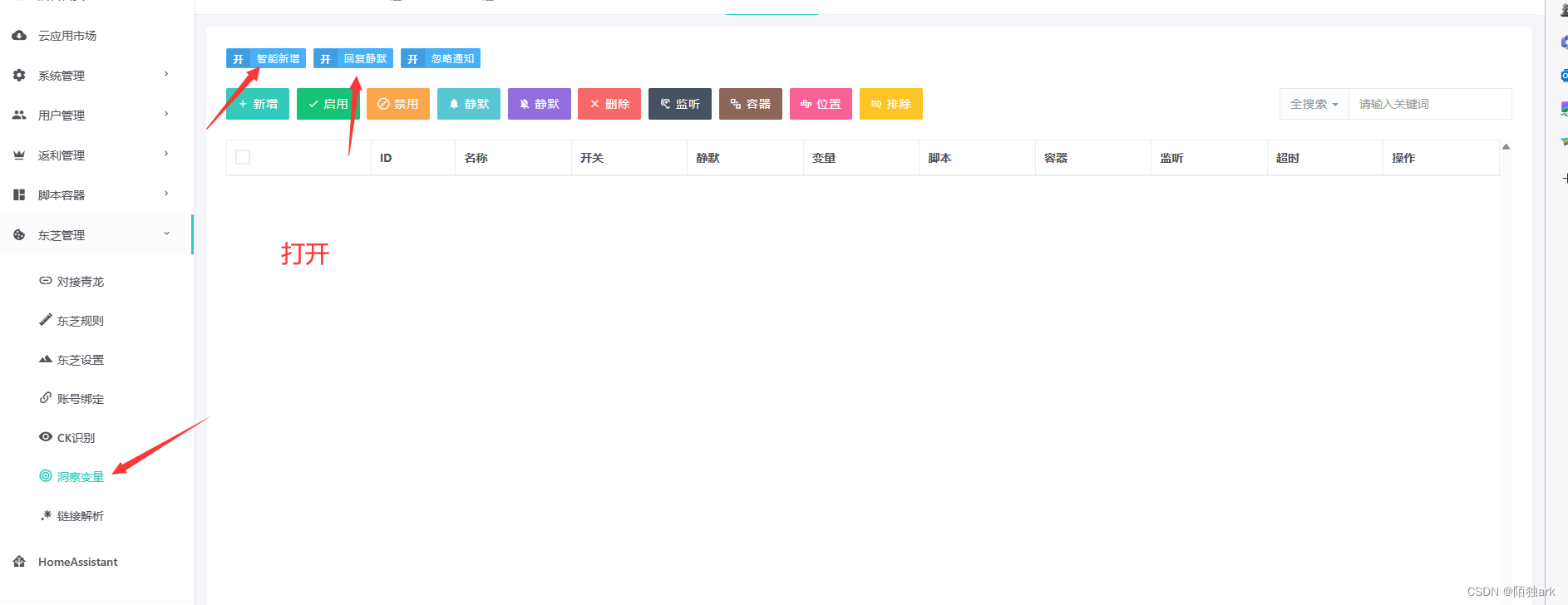Open 云应用市场 cloud icon in sidebar

pos(19,36)
